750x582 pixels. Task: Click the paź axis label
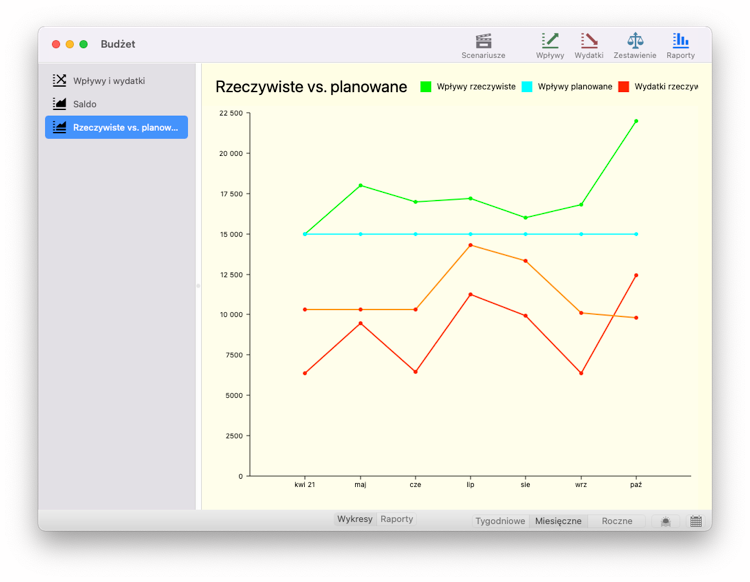(636, 484)
